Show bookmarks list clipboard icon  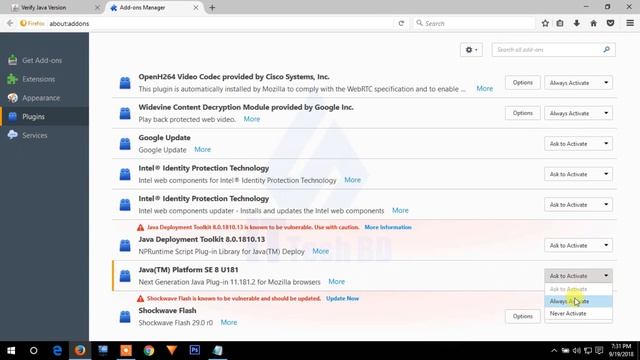(x=560, y=23)
